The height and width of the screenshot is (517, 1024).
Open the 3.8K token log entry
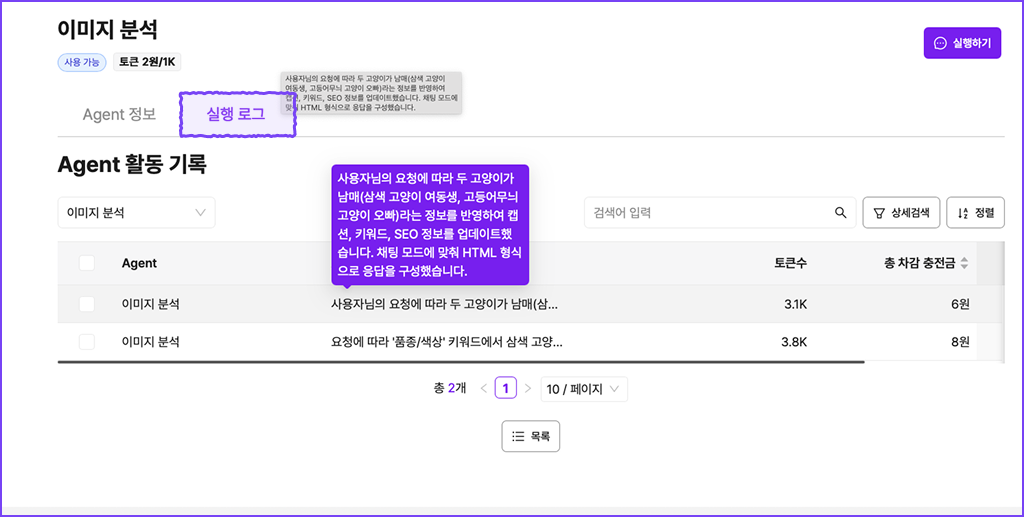446,341
